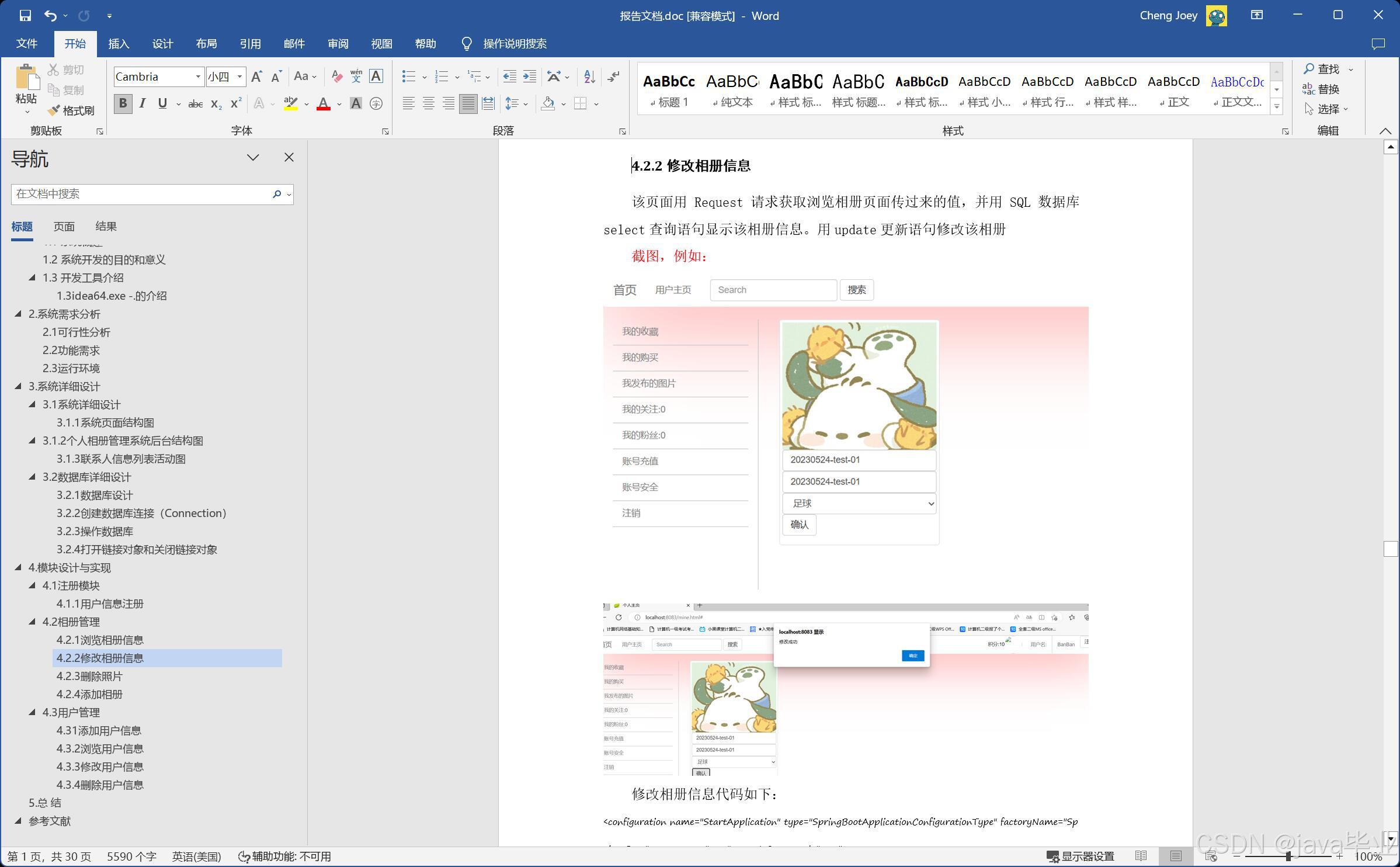Toggle superscript formatting
The image size is (1400, 867).
(x=236, y=104)
